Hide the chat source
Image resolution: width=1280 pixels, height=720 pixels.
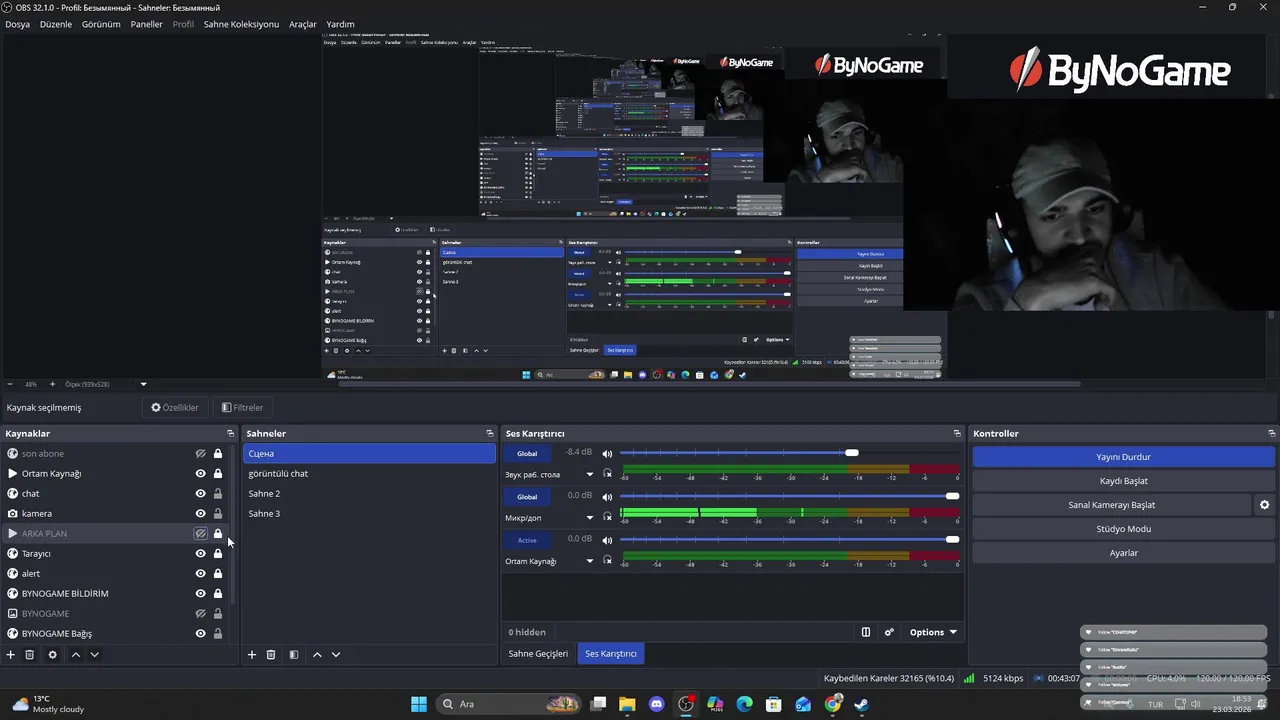tap(200, 493)
